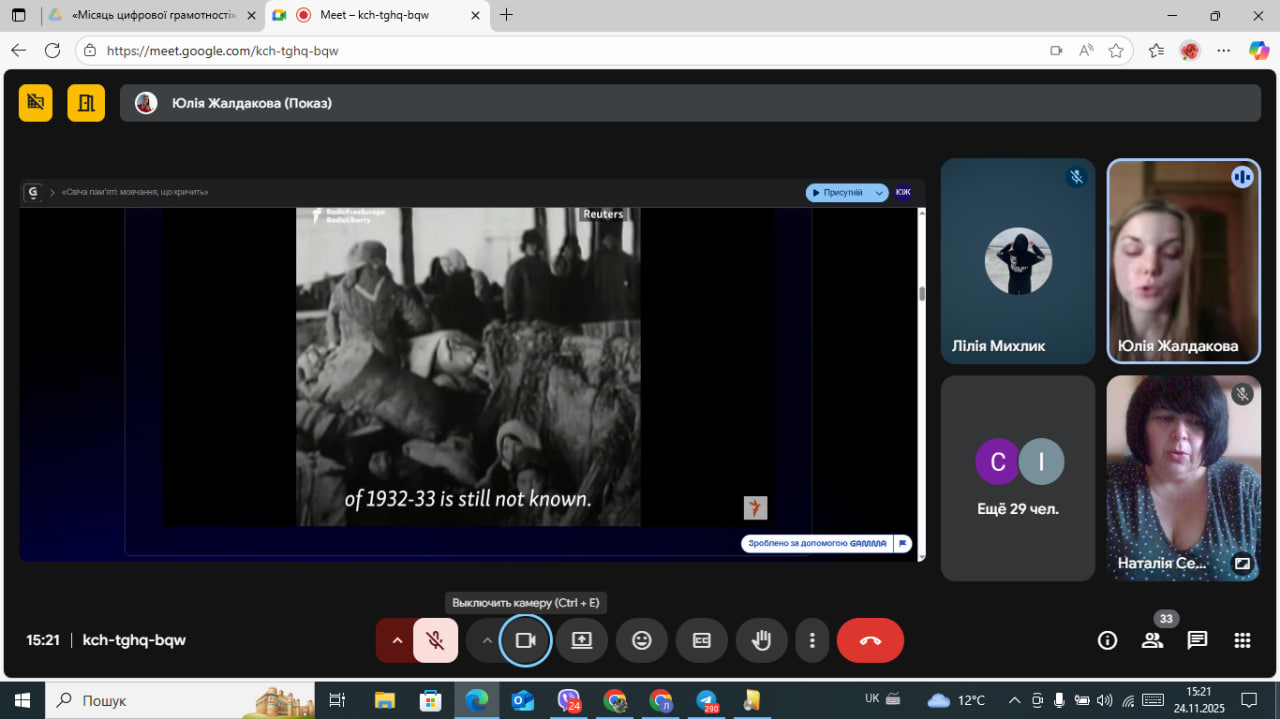Open the activities grid icon
Viewport: 1280px width, 719px height.
(1242, 641)
